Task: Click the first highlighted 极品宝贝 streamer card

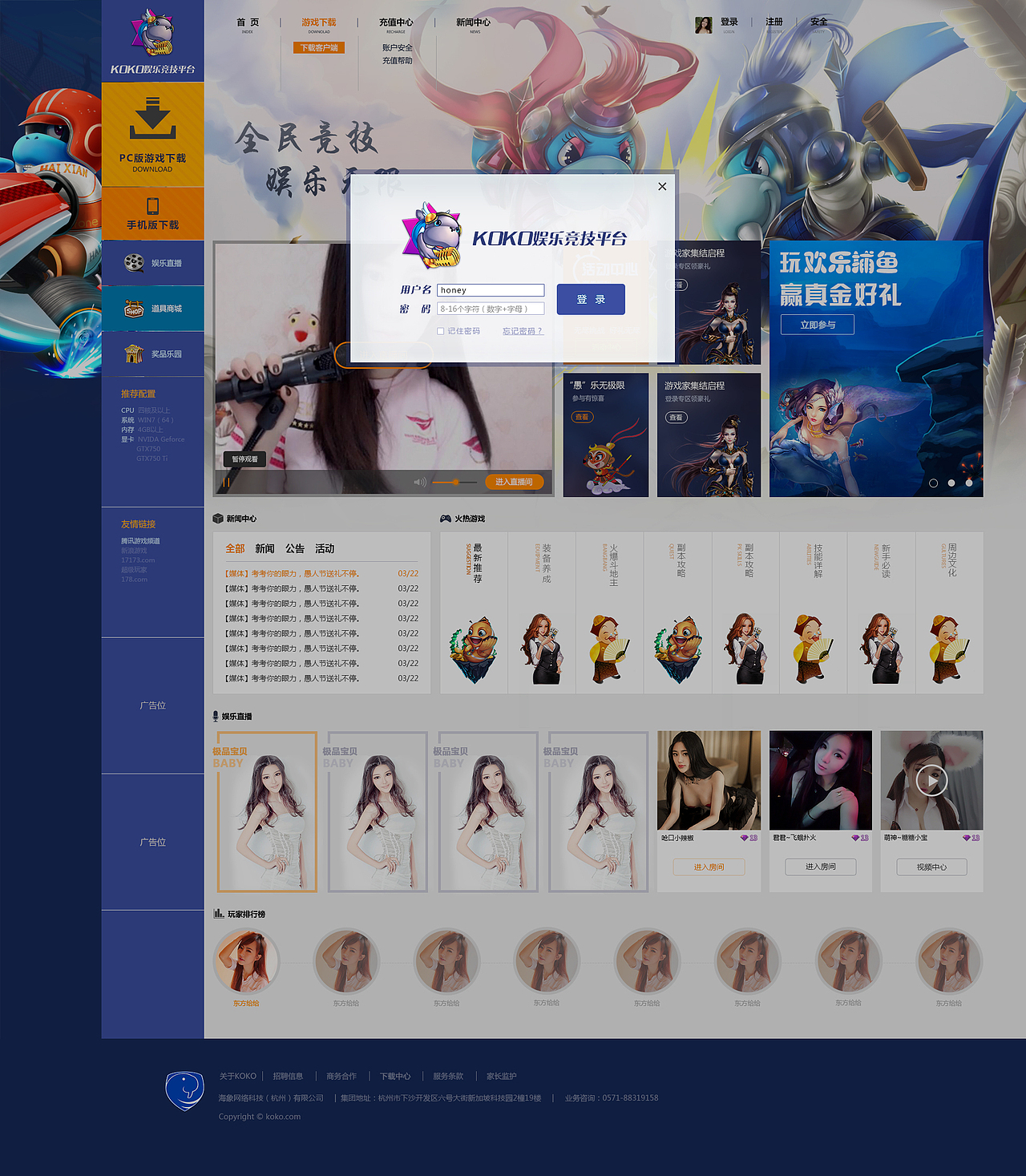Action: [x=267, y=811]
